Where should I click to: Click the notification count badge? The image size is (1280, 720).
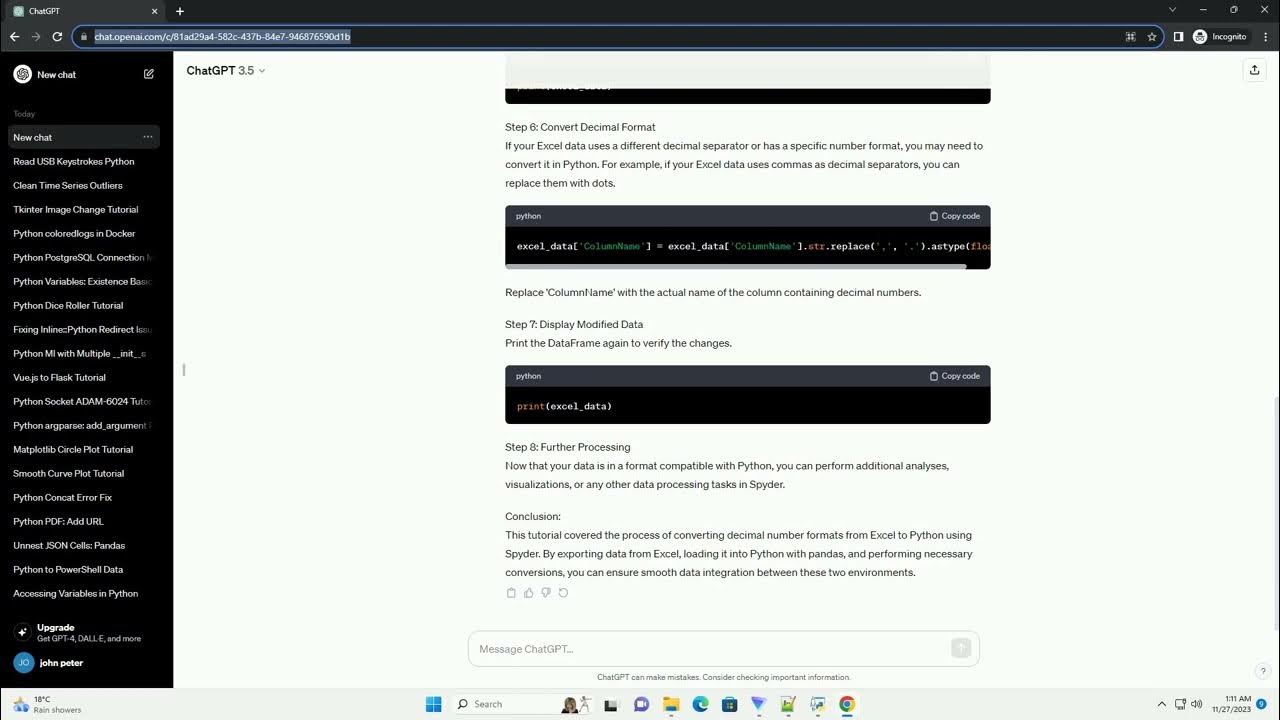[x=1262, y=704]
